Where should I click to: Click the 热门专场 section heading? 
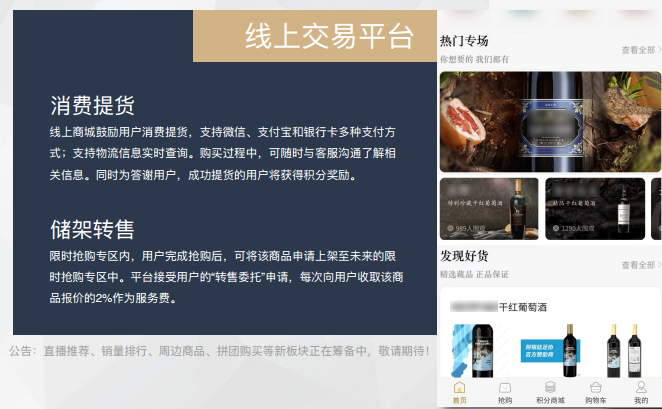(x=464, y=41)
